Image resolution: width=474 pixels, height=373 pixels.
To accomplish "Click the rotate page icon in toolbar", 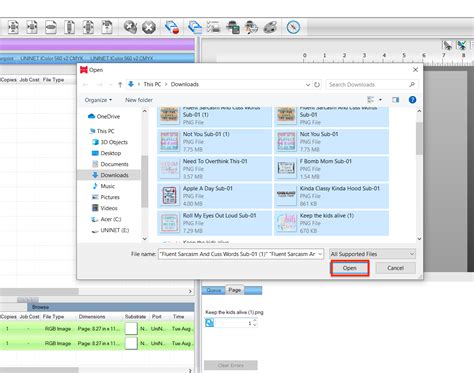I will [107, 27].
